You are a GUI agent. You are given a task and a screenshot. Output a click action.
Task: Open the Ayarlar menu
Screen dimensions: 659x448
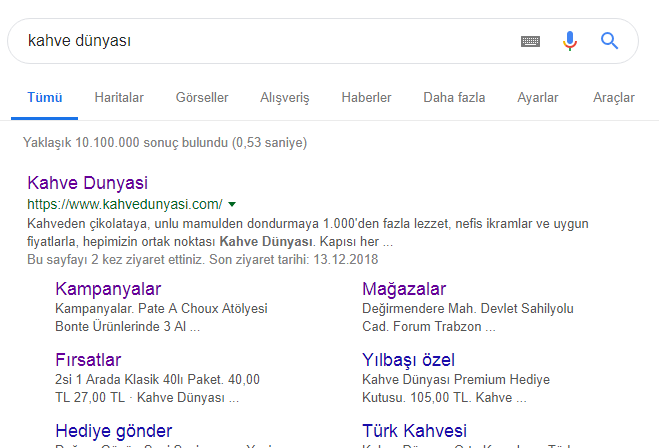point(538,98)
